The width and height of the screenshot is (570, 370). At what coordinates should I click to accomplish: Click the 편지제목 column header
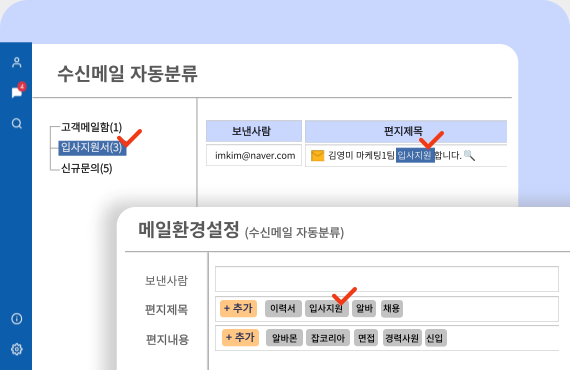point(406,131)
